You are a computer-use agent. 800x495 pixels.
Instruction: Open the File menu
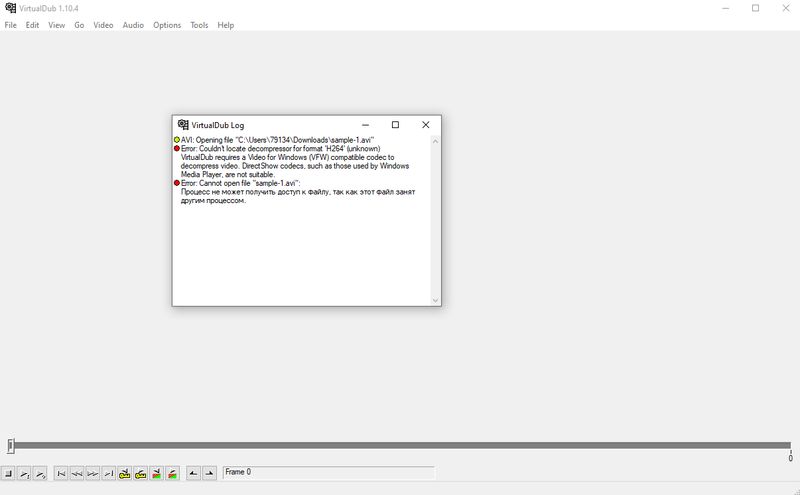click(x=11, y=25)
